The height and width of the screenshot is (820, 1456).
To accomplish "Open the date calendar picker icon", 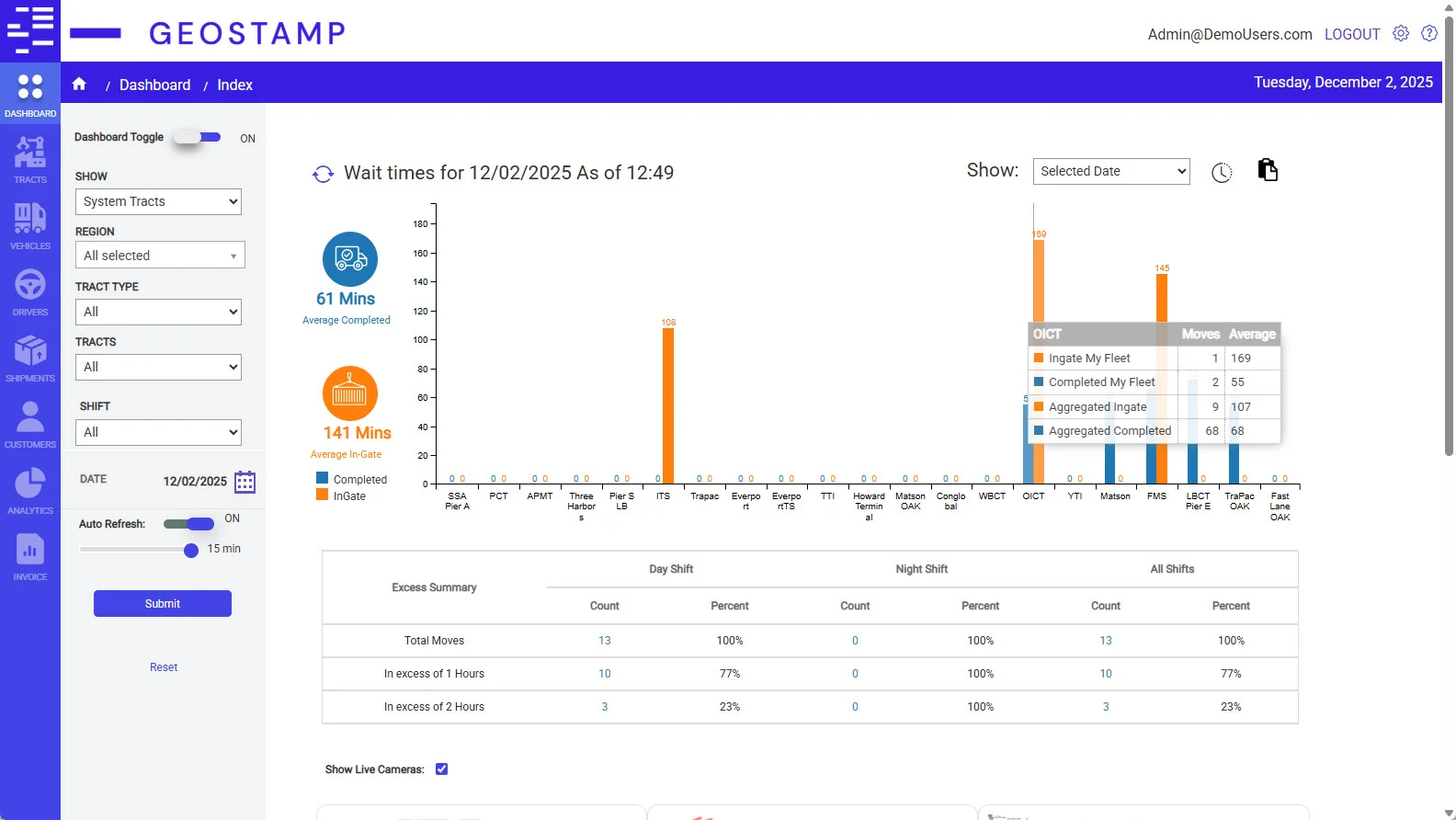I will pos(245,482).
